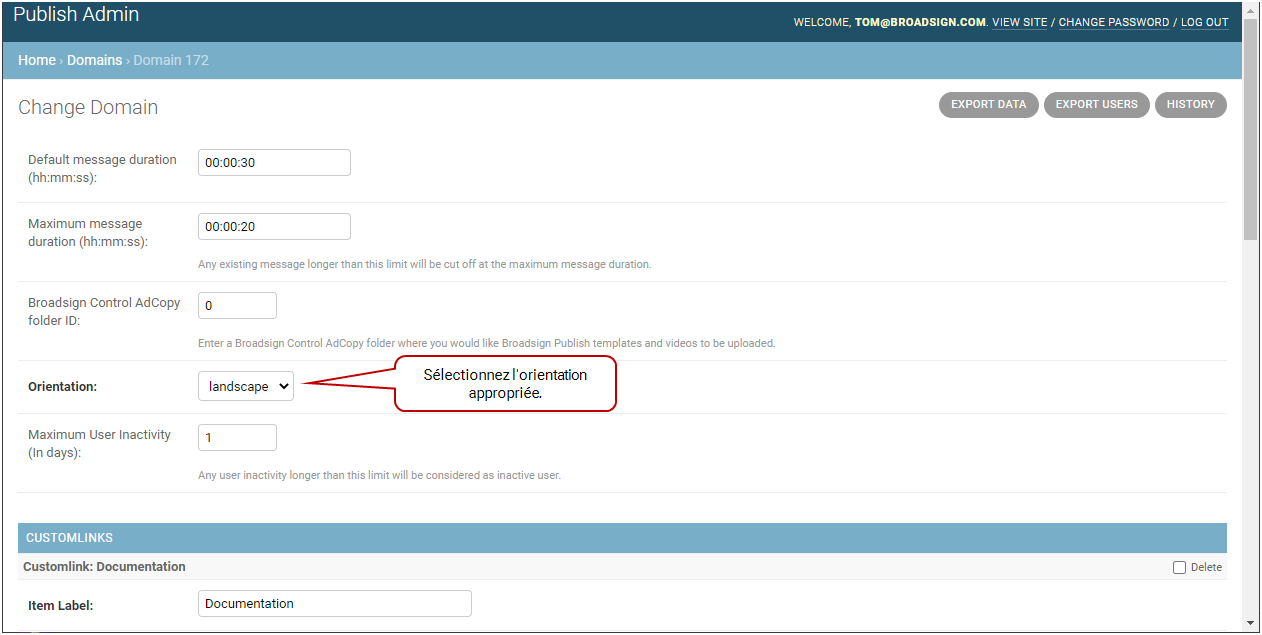Screen dimensions: 1262x635
Task: Click the Domain 172 breadcrumb text
Action: point(171,60)
